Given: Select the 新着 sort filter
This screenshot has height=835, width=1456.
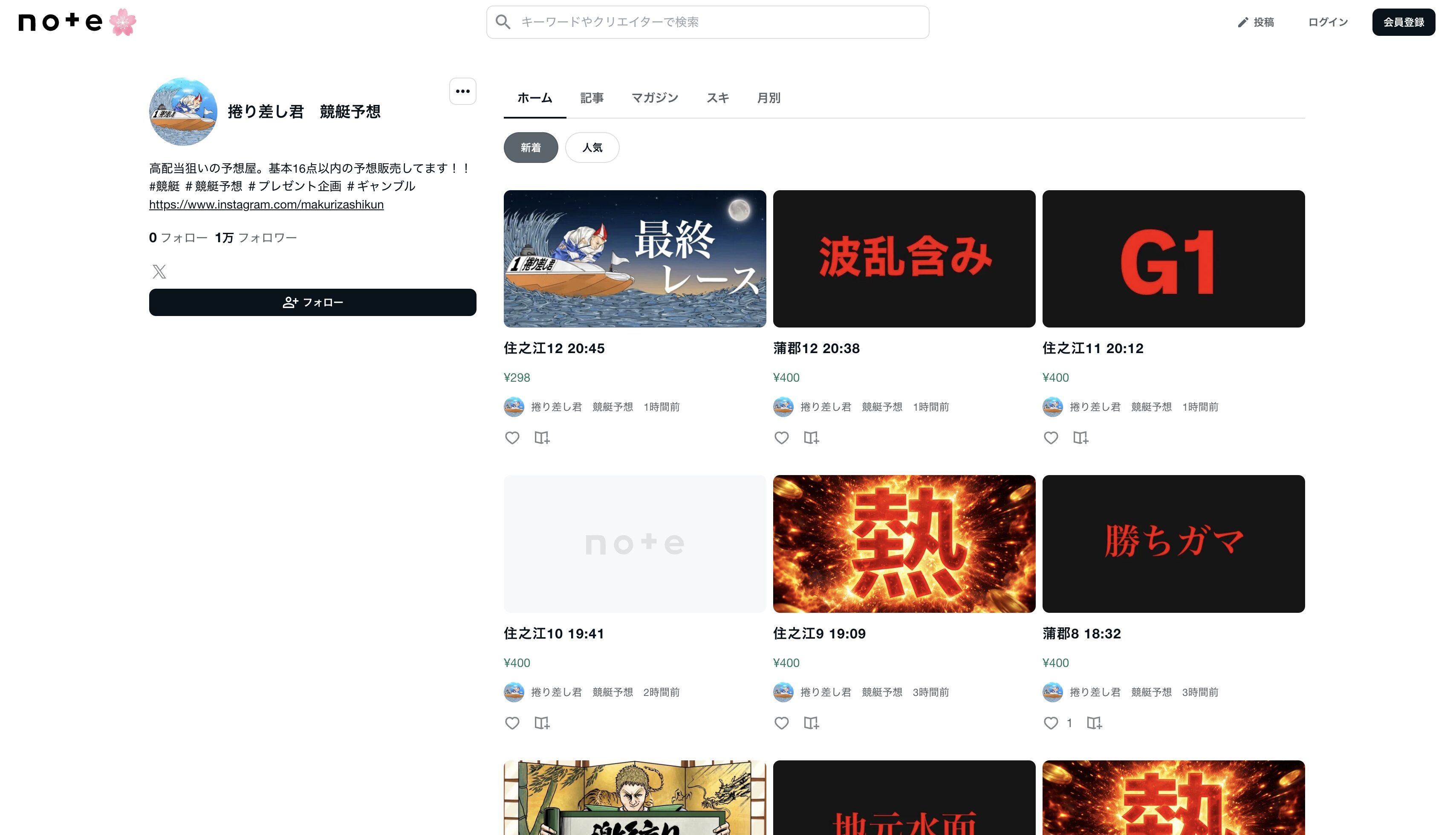Looking at the screenshot, I should pos(530,148).
